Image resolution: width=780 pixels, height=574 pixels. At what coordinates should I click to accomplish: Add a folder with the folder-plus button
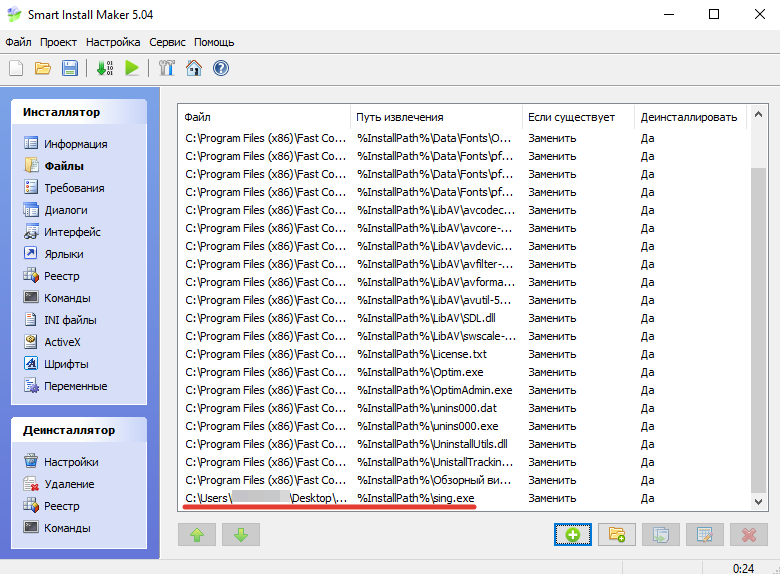(617, 535)
